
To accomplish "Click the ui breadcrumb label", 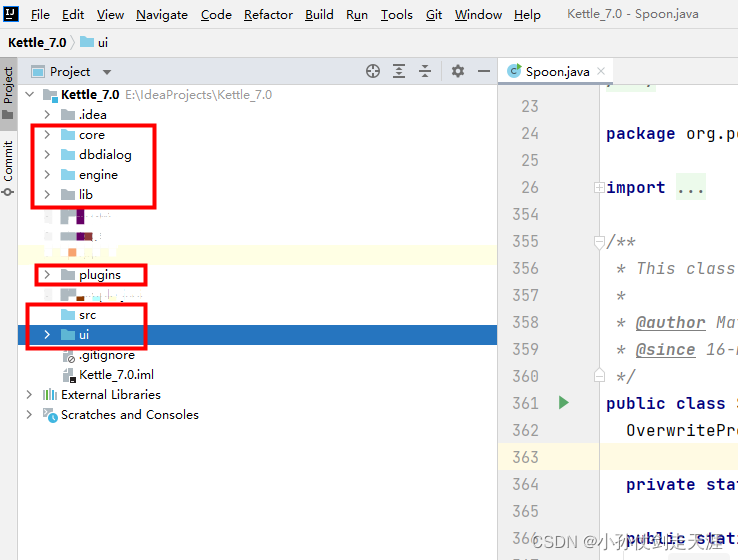I will (x=103, y=43).
